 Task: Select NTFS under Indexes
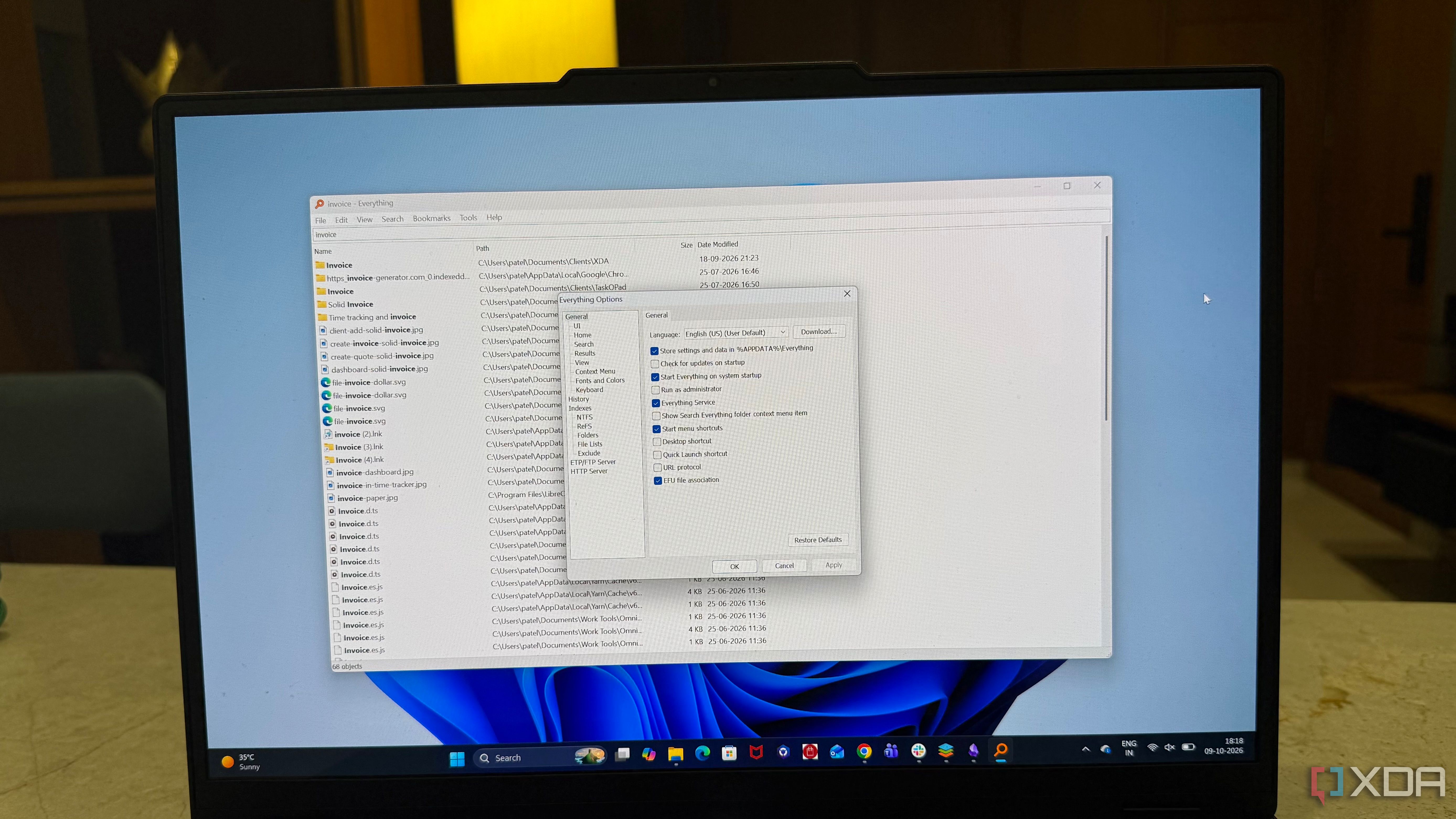[x=584, y=417]
